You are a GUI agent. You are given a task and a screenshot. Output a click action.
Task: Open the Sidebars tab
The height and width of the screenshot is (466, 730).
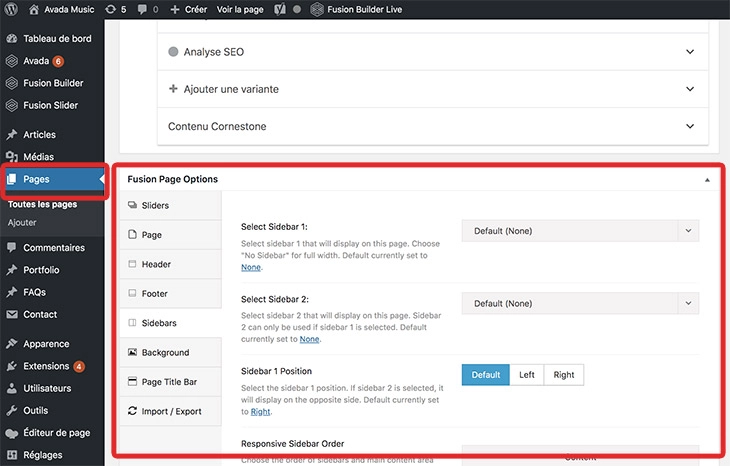click(170, 323)
